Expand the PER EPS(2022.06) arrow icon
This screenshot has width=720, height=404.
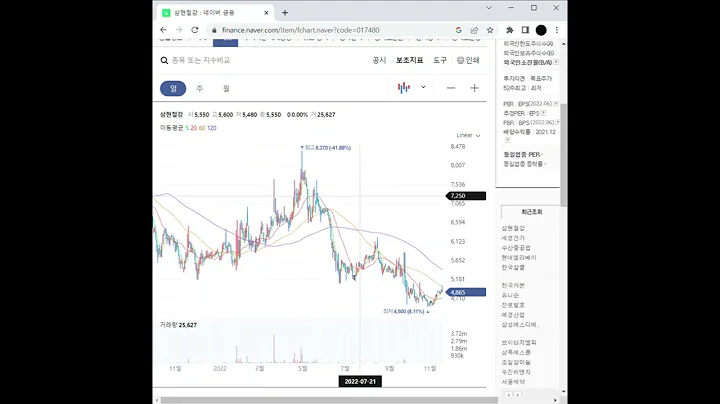coord(556,104)
